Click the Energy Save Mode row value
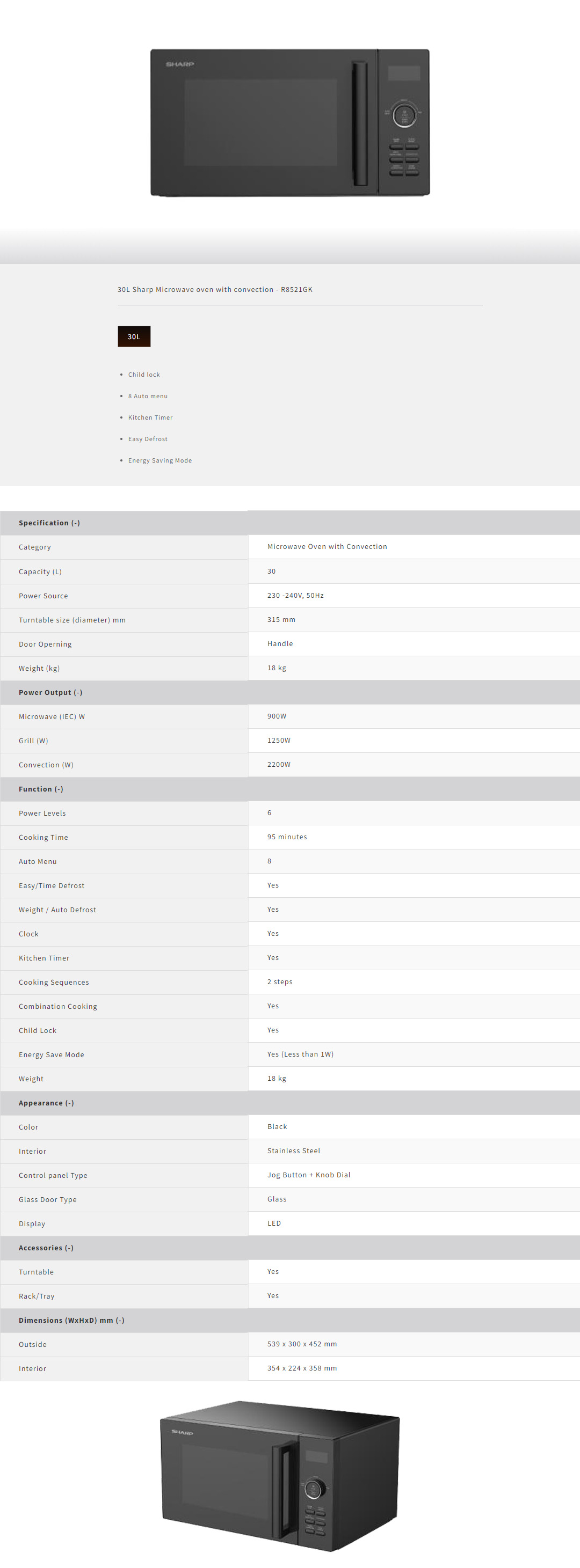 [x=300, y=1054]
